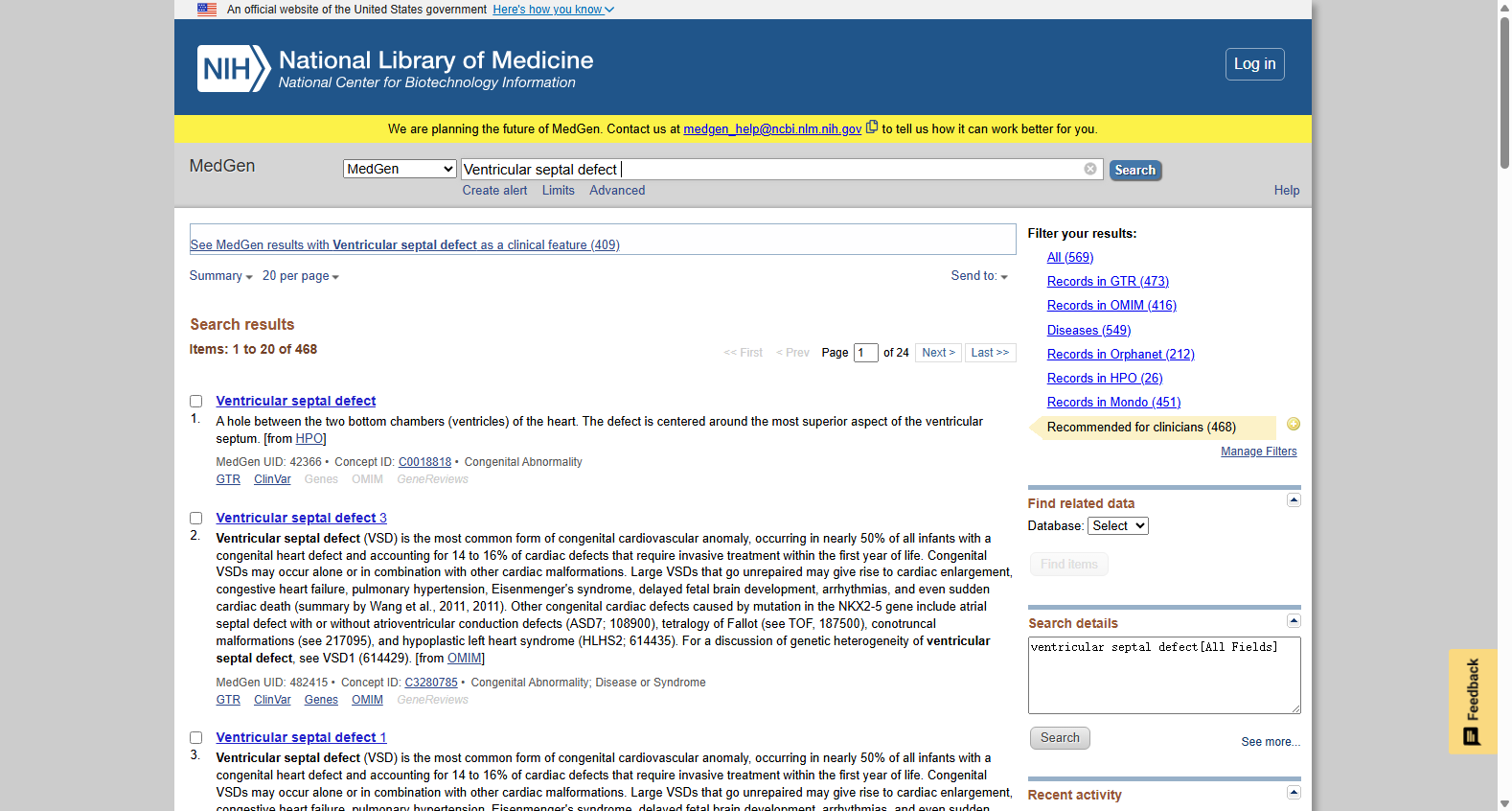This screenshot has width=1512, height=811.
Task: Click the US flag icon
Action: 207,10
